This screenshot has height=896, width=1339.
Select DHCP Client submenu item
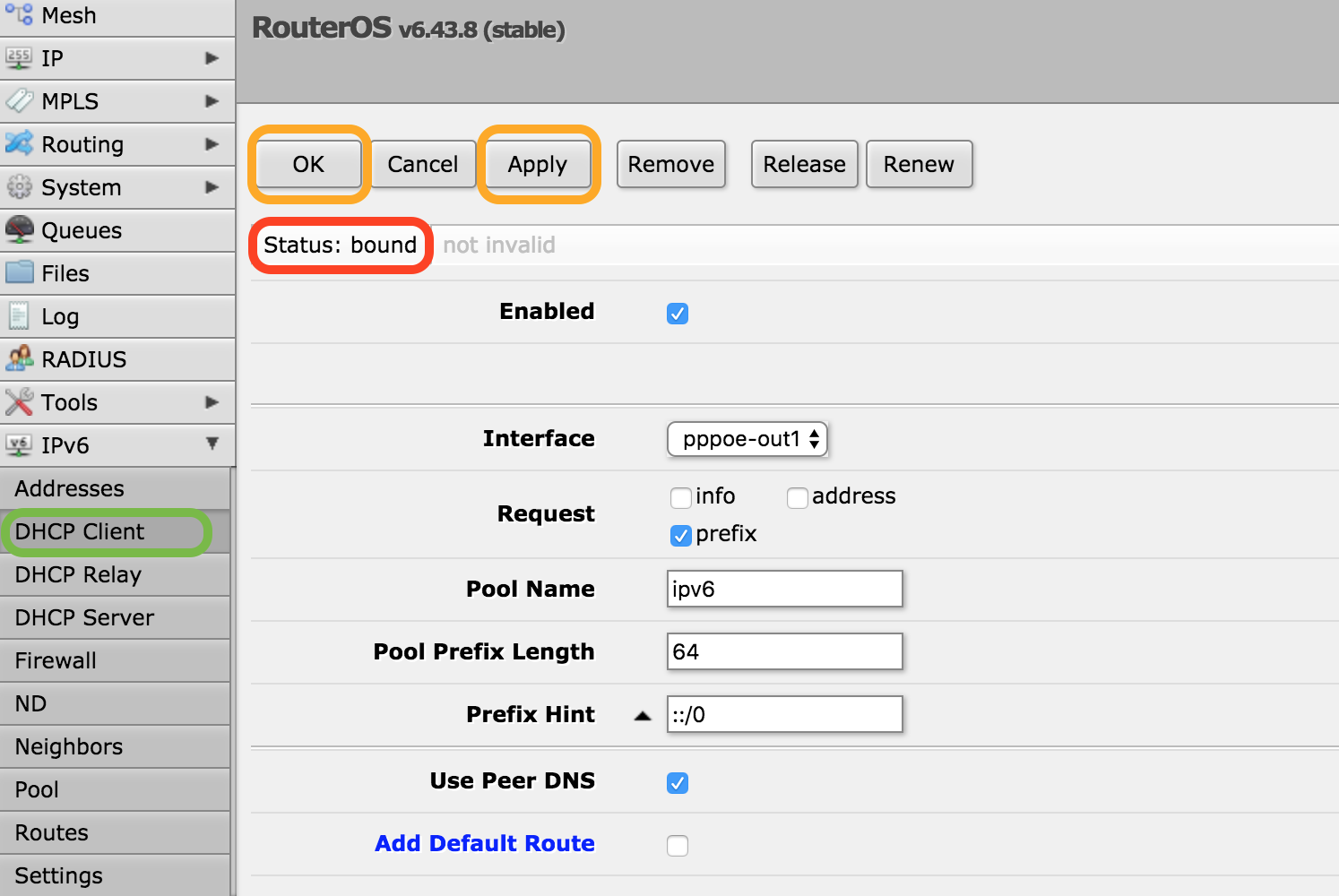115,531
